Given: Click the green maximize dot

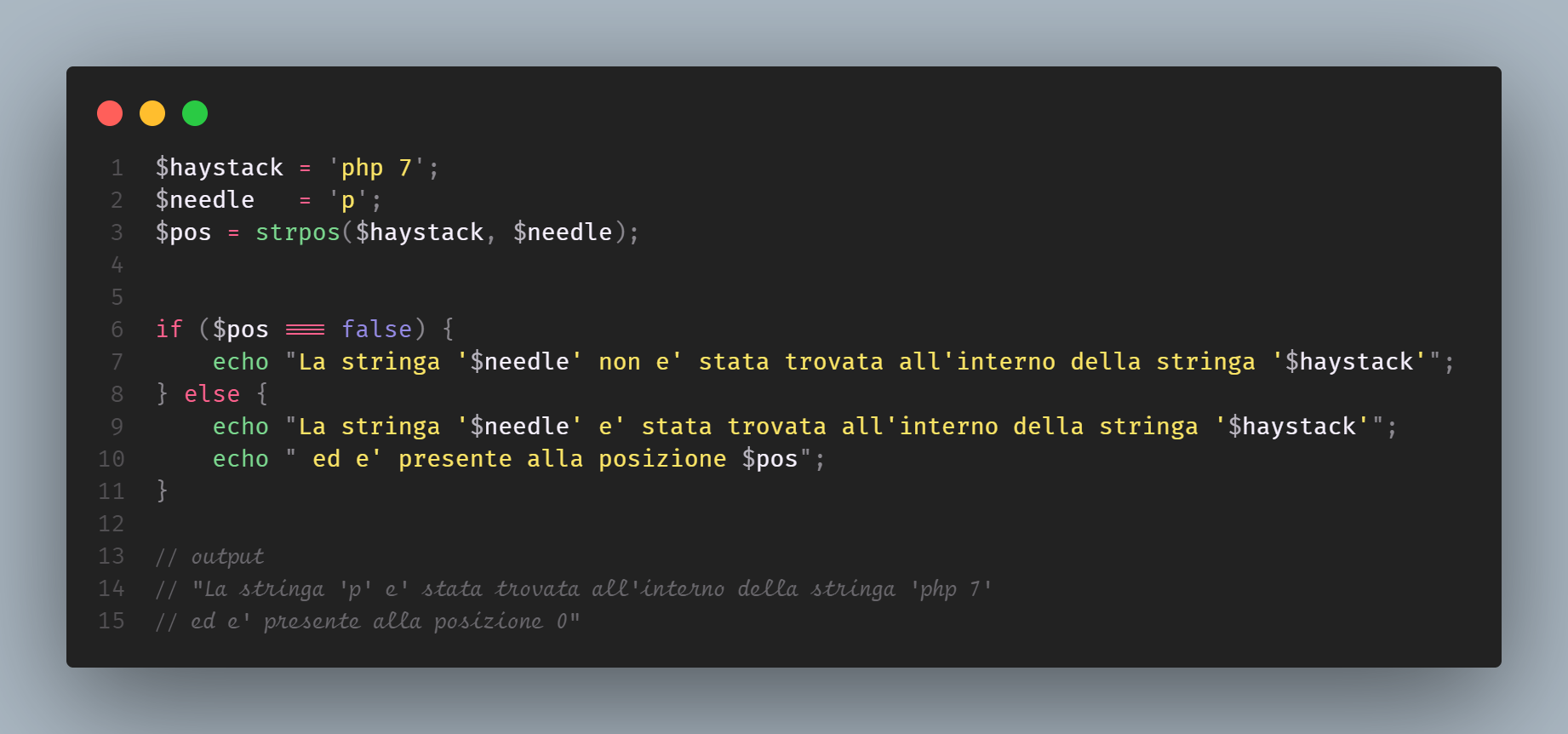Looking at the screenshot, I should pos(195,113).
